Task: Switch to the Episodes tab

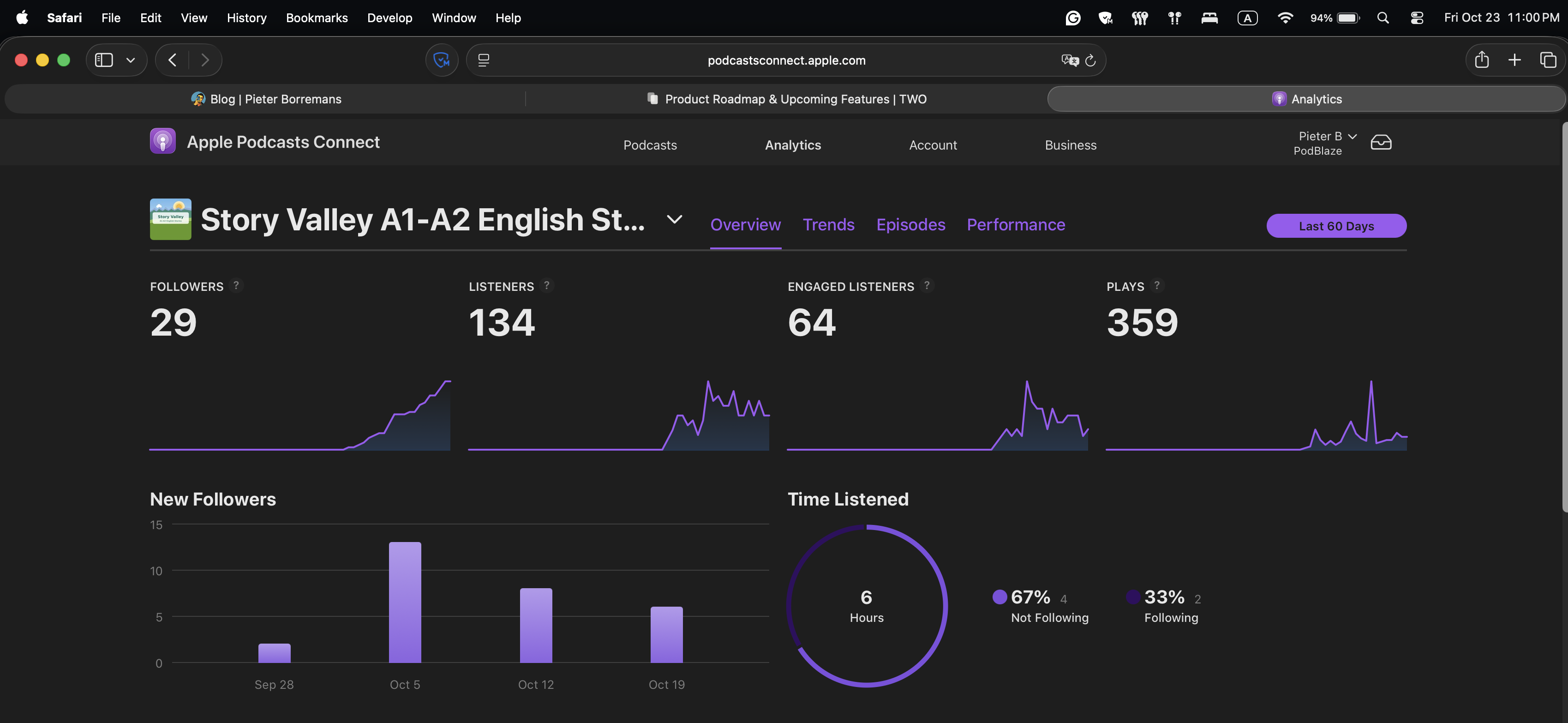Action: 910,224
